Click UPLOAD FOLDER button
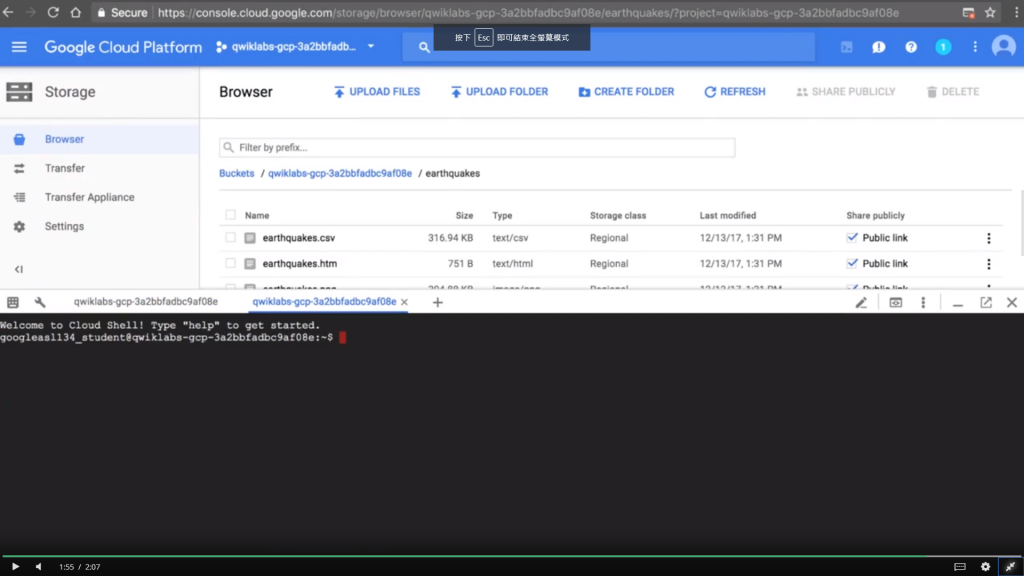This screenshot has width=1024, height=576. click(x=499, y=92)
